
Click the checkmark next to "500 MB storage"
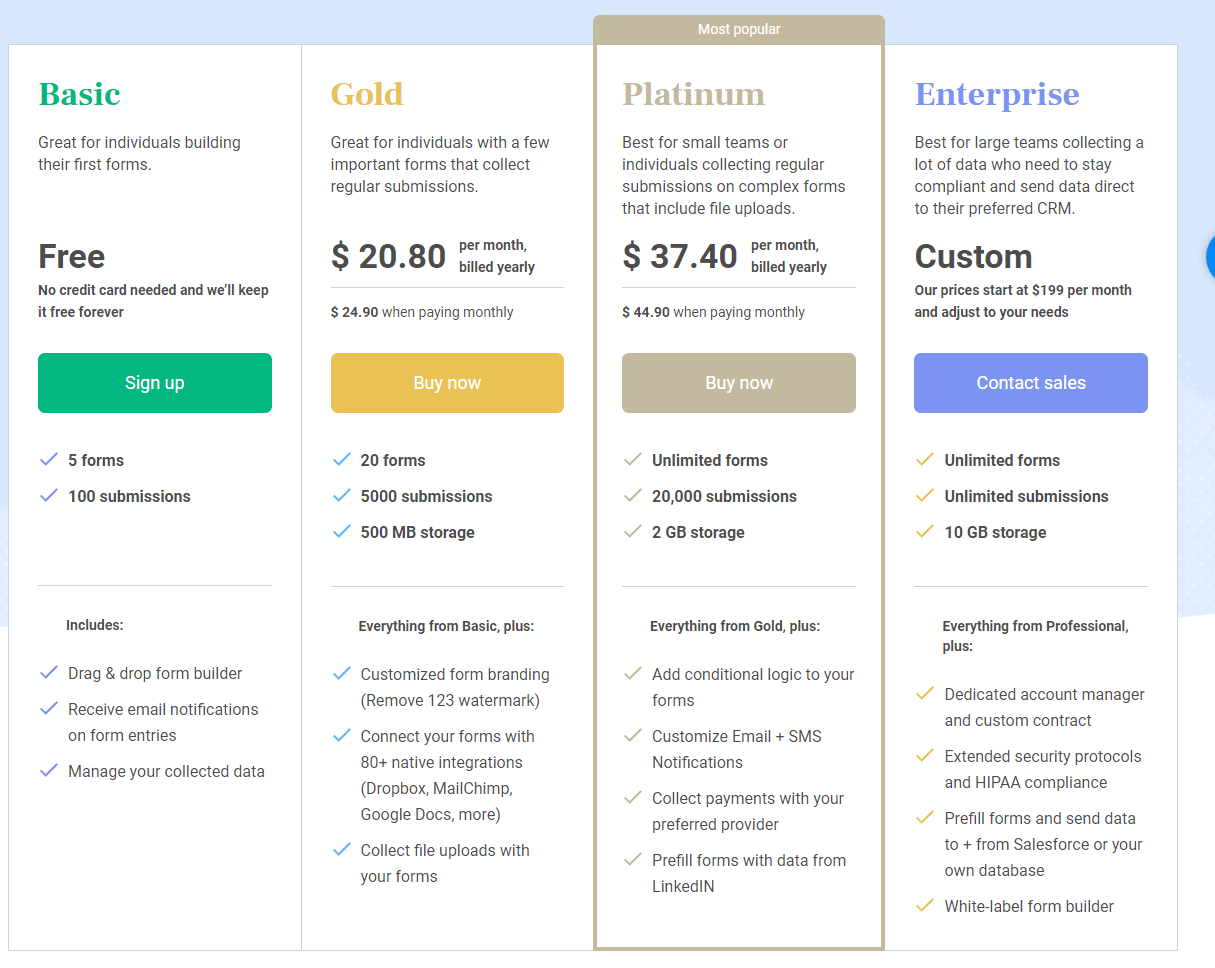tap(341, 532)
